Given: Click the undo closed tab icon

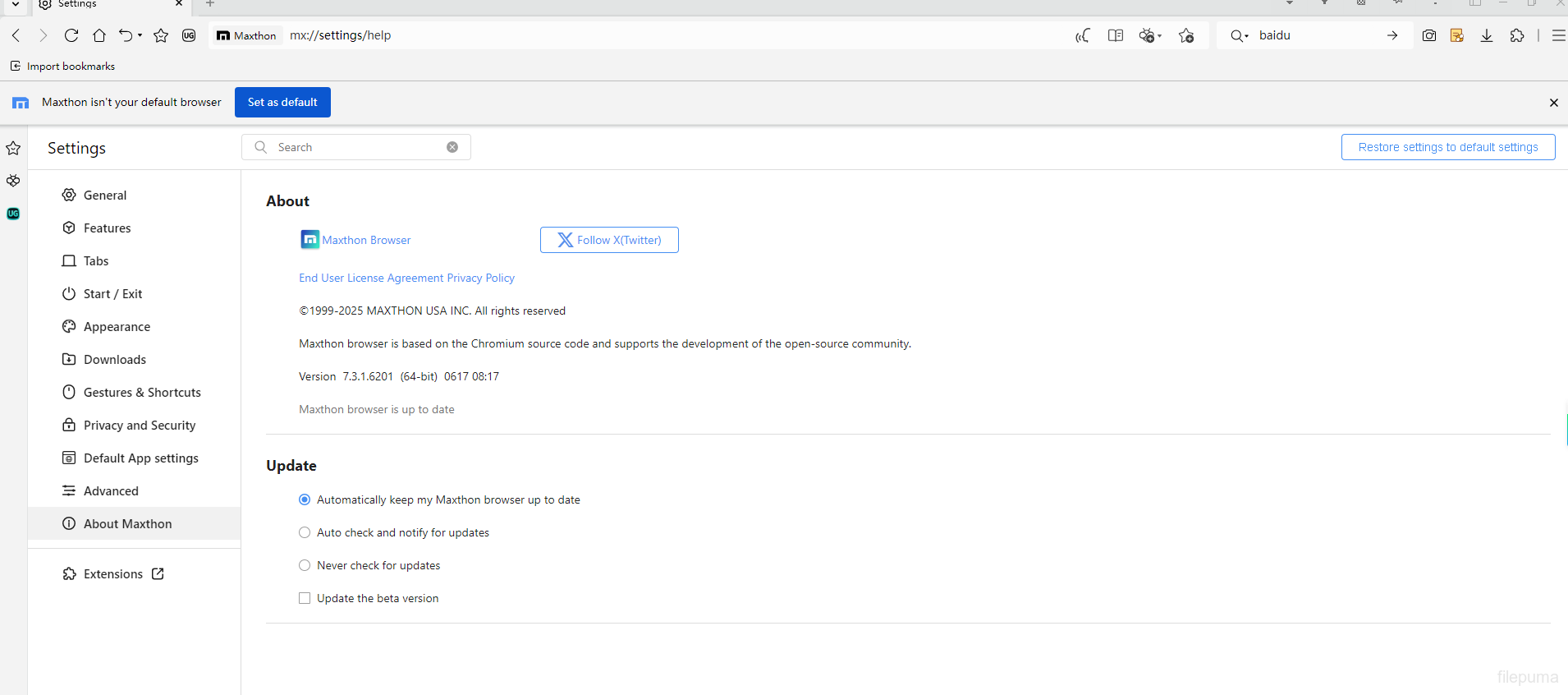Looking at the screenshot, I should 126,35.
